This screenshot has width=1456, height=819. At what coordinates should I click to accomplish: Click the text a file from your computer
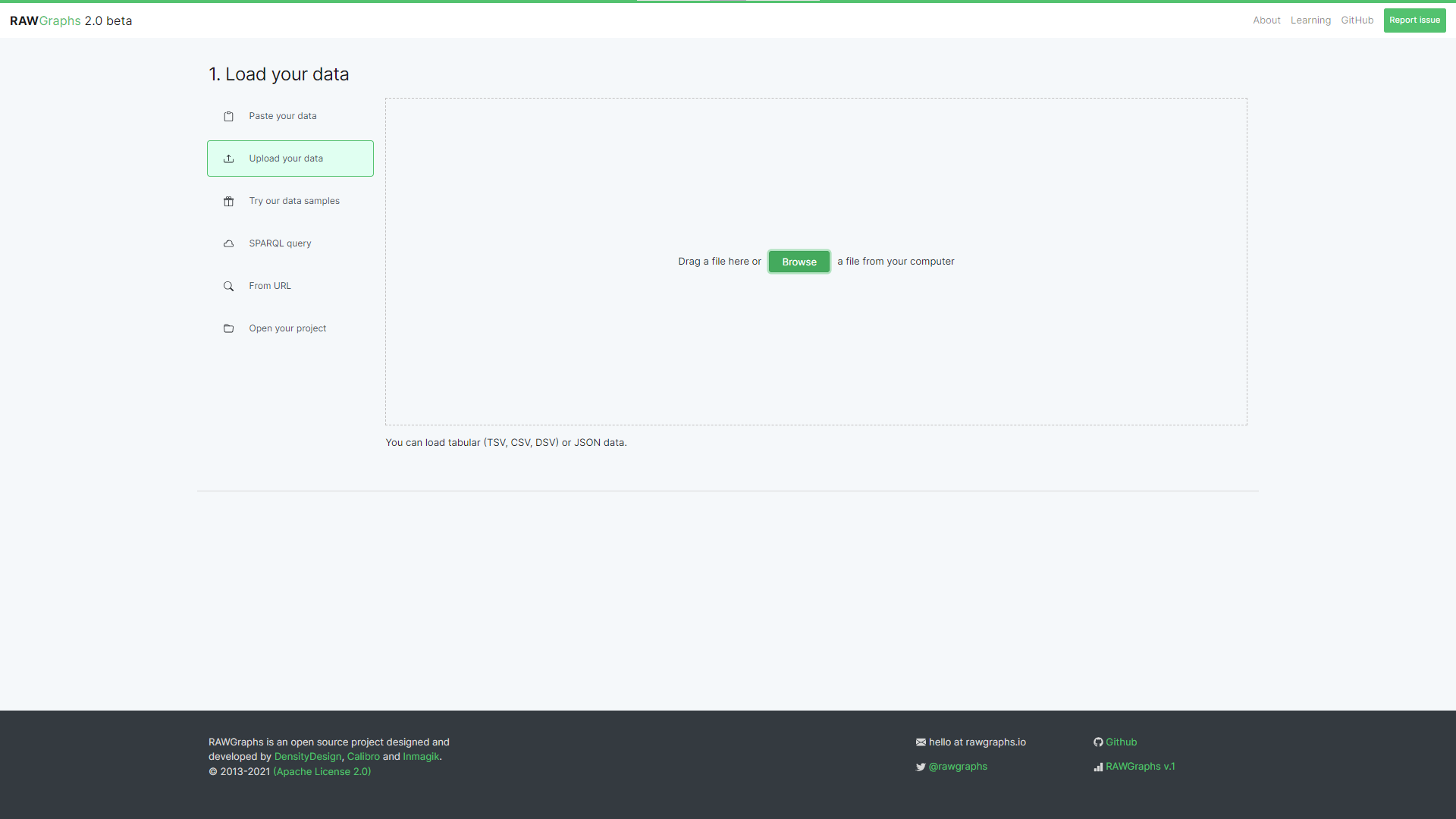[896, 262]
